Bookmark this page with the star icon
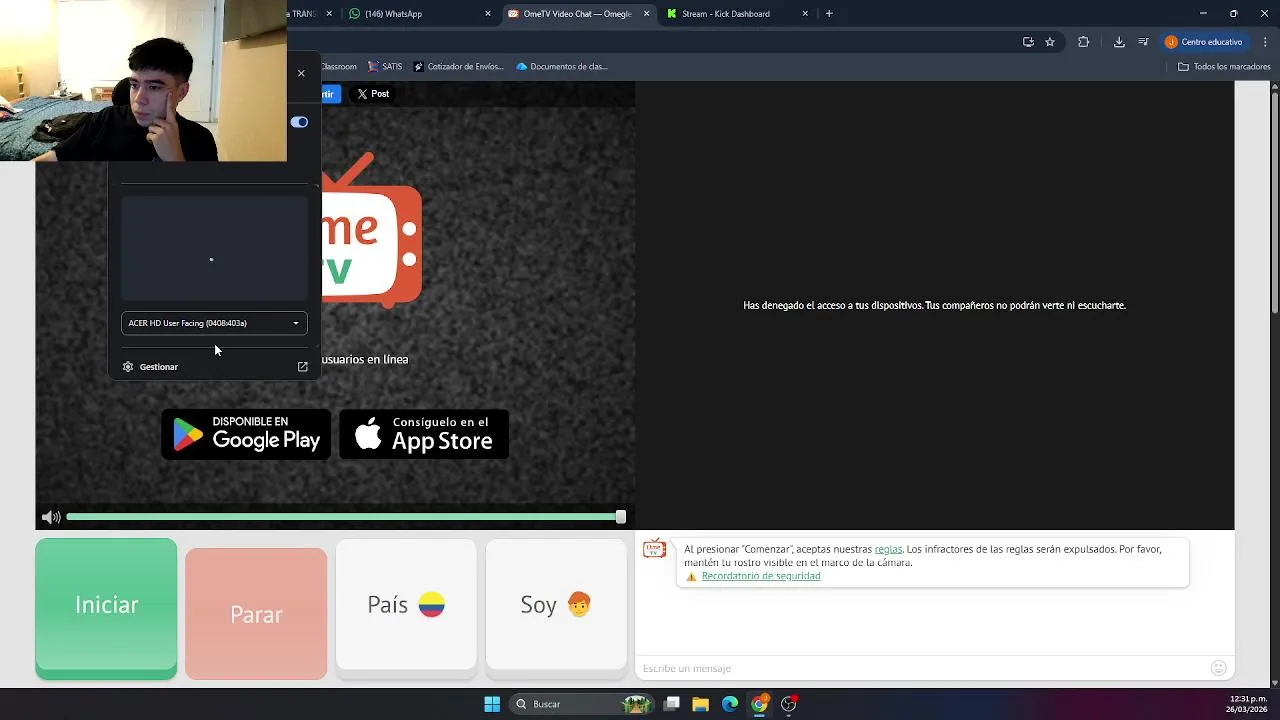 click(1050, 42)
